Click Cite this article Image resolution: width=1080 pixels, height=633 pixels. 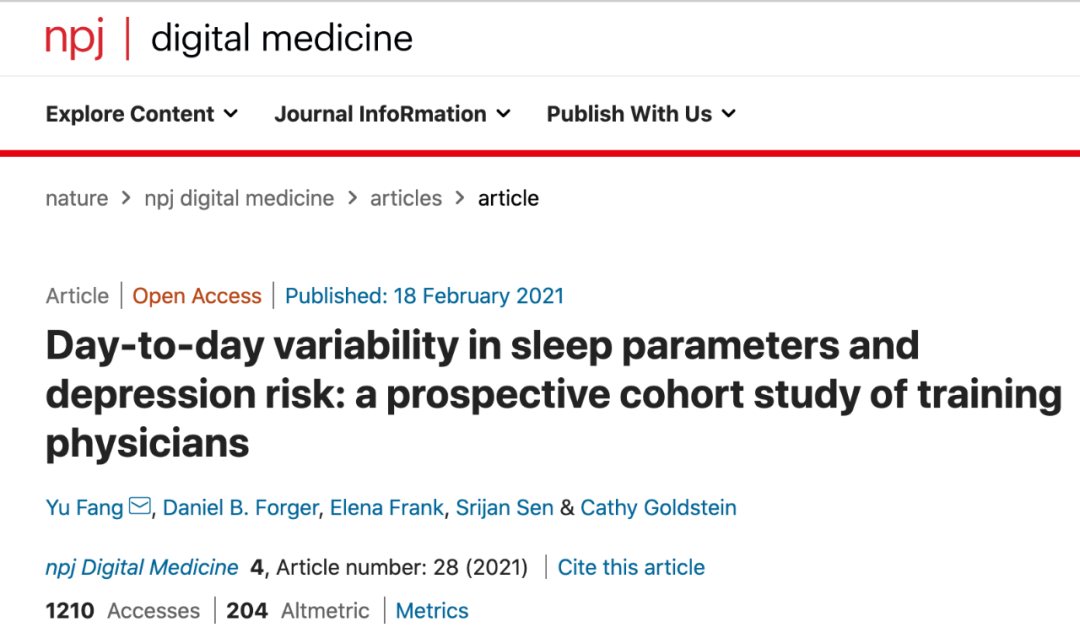[631, 567]
